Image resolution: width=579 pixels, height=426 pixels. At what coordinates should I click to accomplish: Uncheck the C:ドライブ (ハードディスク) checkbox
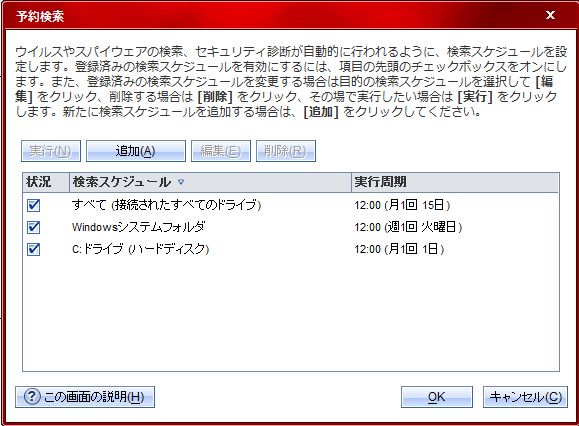coord(34,249)
